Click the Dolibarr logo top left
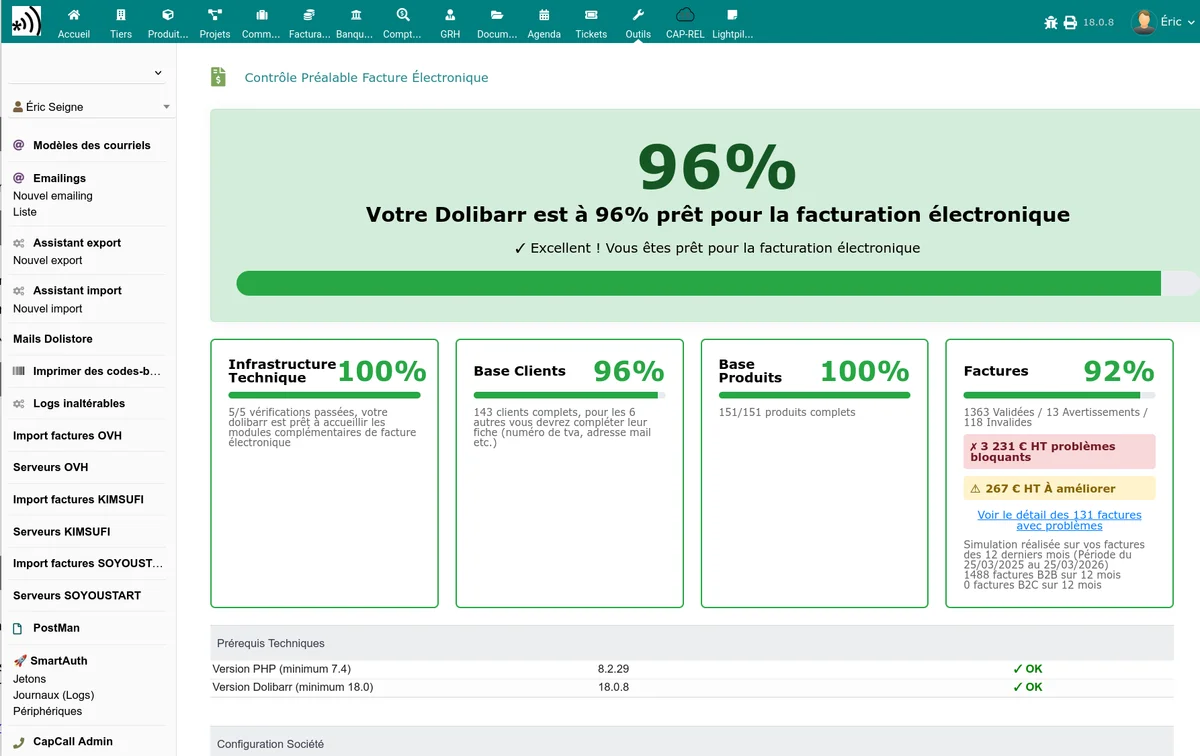This screenshot has width=1200, height=756. pos(26,21)
